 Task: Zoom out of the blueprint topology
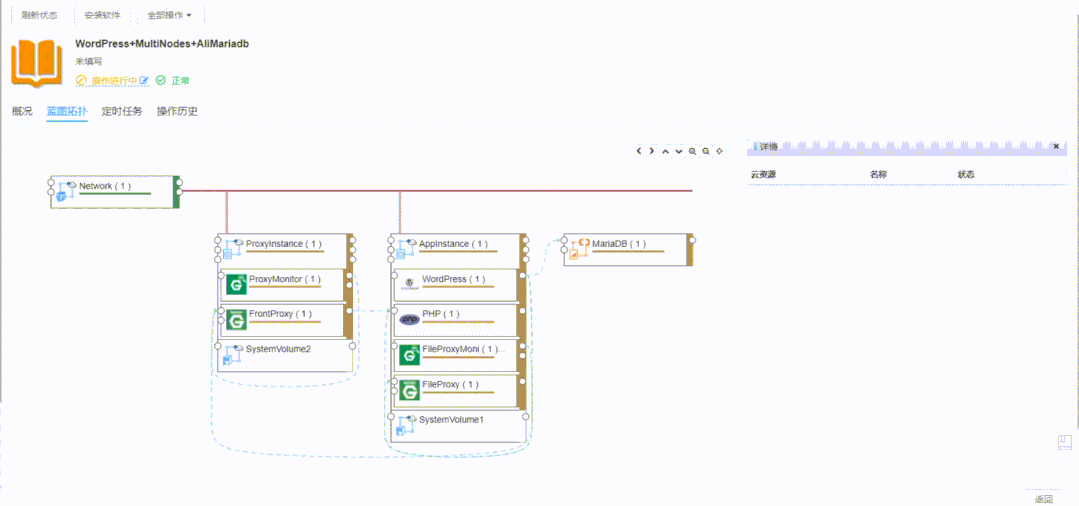point(705,151)
